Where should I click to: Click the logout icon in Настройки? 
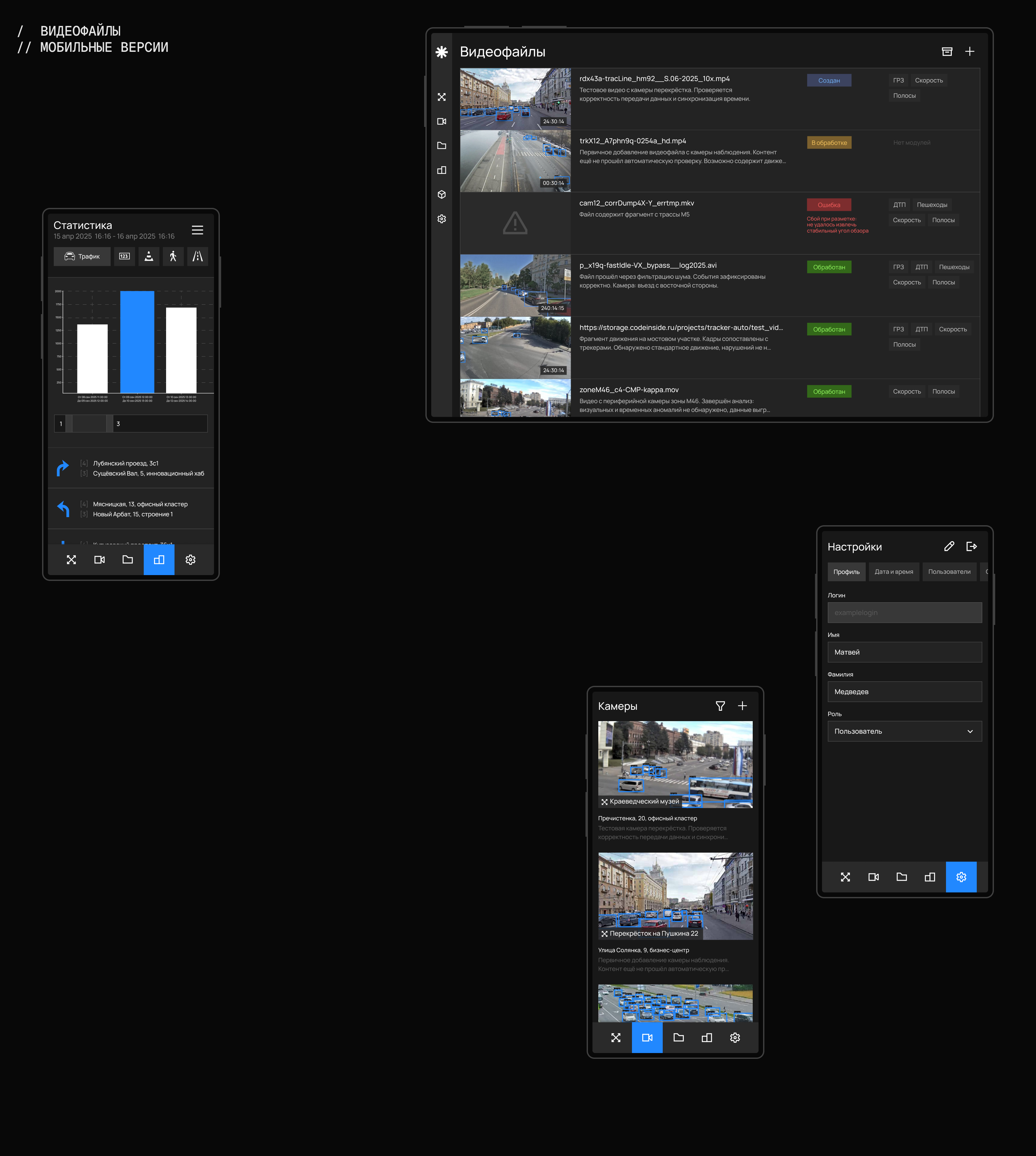click(x=972, y=547)
